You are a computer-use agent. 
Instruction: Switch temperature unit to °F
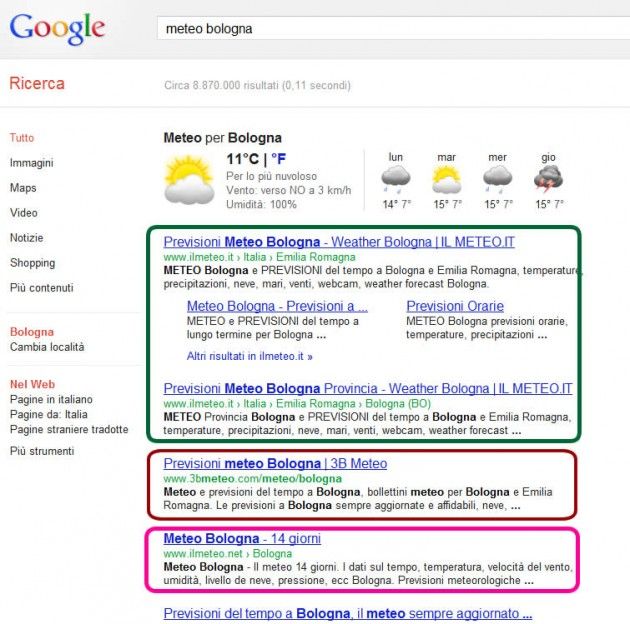click(x=281, y=159)
